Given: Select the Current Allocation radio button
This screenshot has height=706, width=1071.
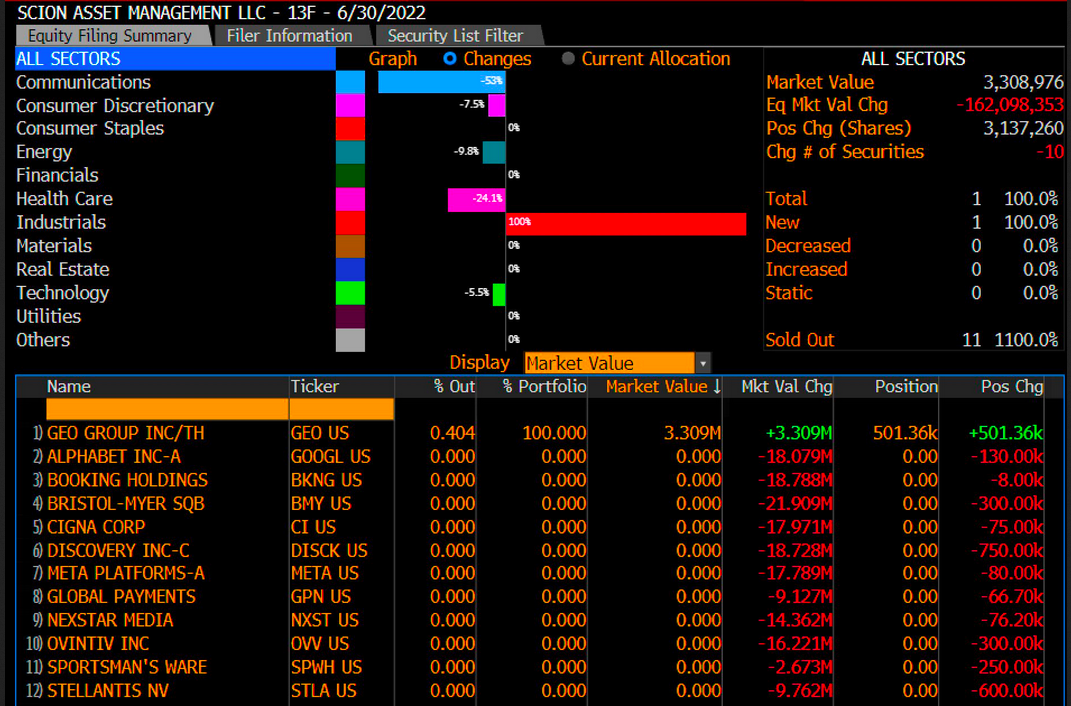Looking at the screenshot, I should pos(568,59).
